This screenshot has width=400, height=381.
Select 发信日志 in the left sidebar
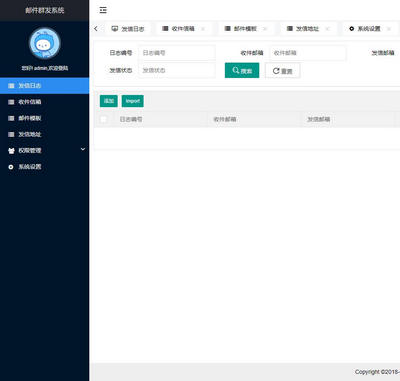(x=44, y=86)
